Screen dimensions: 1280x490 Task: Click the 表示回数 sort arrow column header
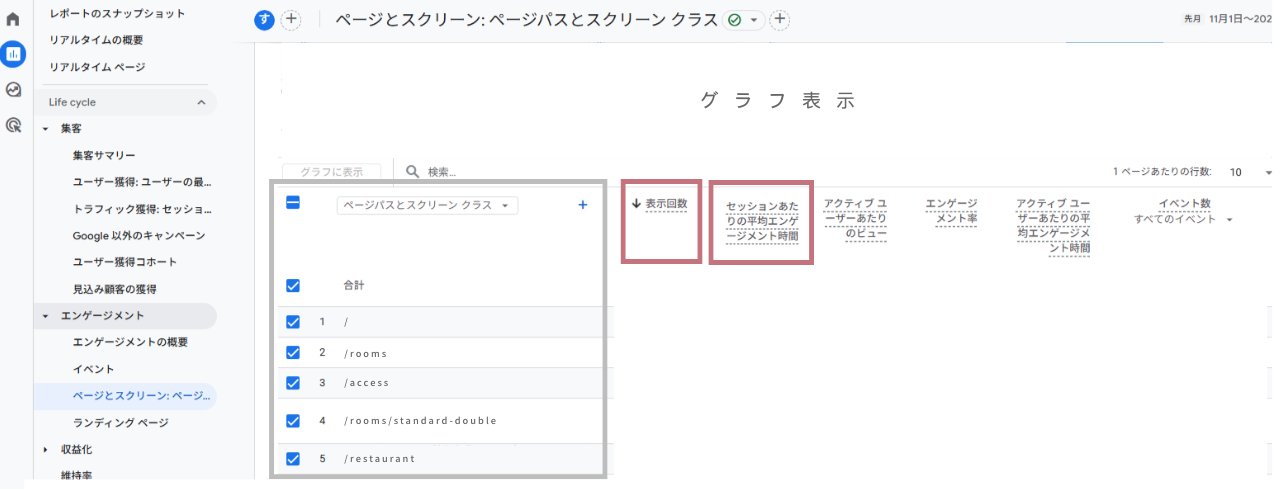pyautogui.click(x=660, y=204)
